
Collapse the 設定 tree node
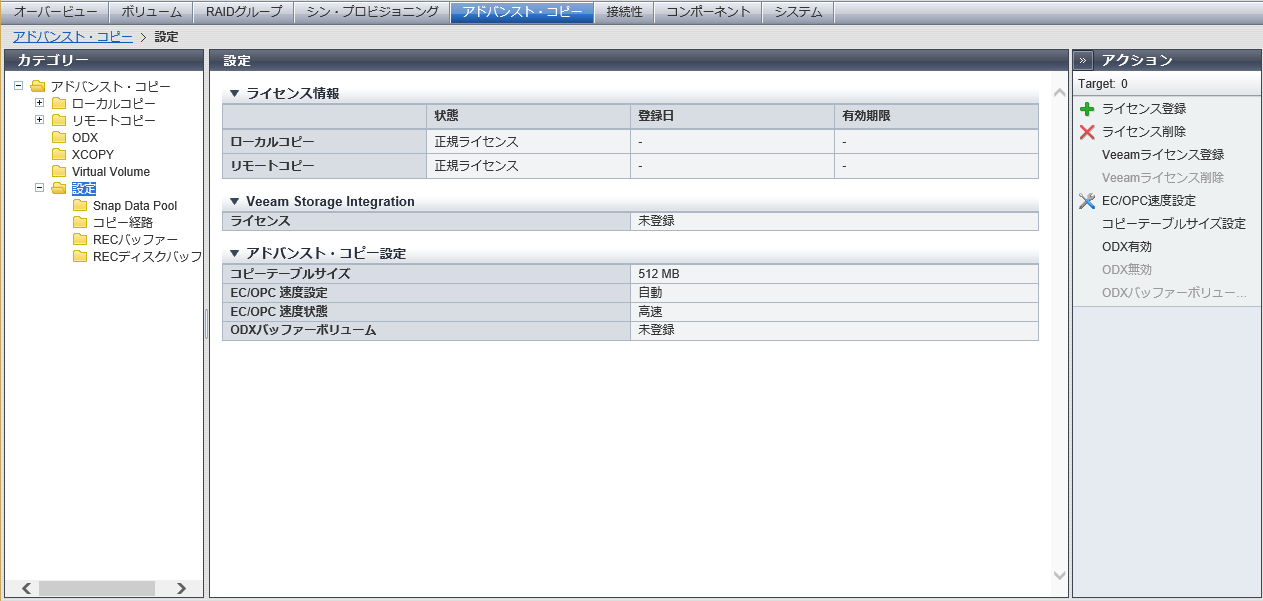point(39,188)
